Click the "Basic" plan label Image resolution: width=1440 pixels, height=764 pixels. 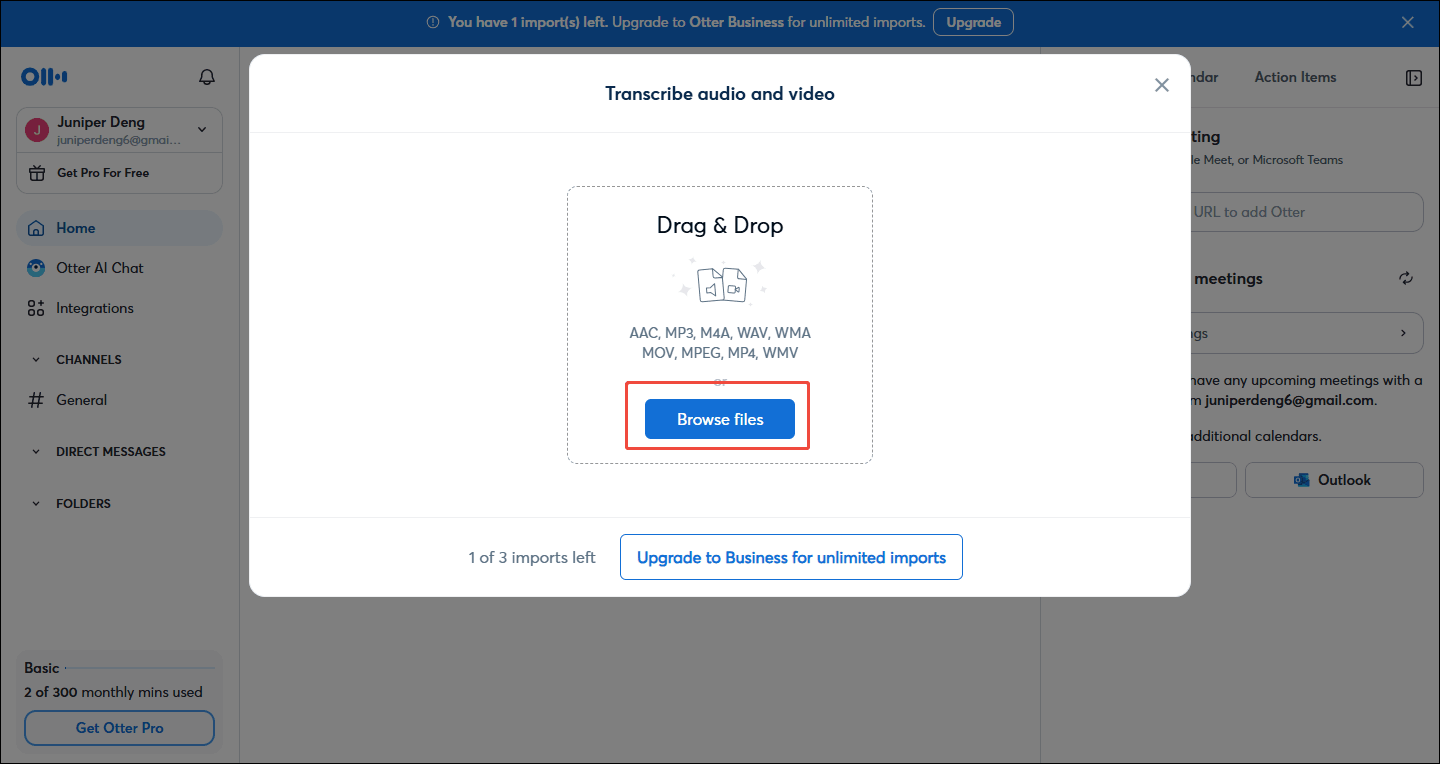[x=42, y=668]
